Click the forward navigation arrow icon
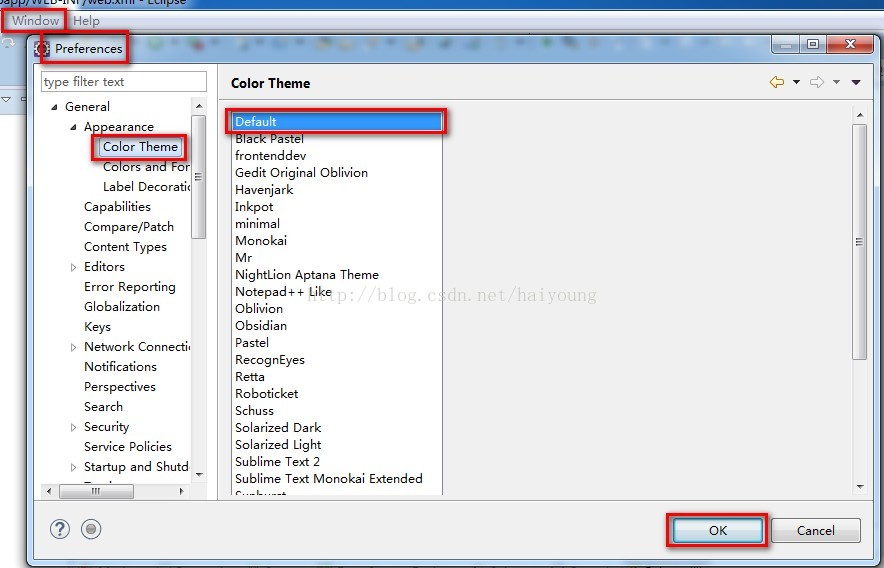This screenshot has width=884, height=568. (x=817, y=82)
